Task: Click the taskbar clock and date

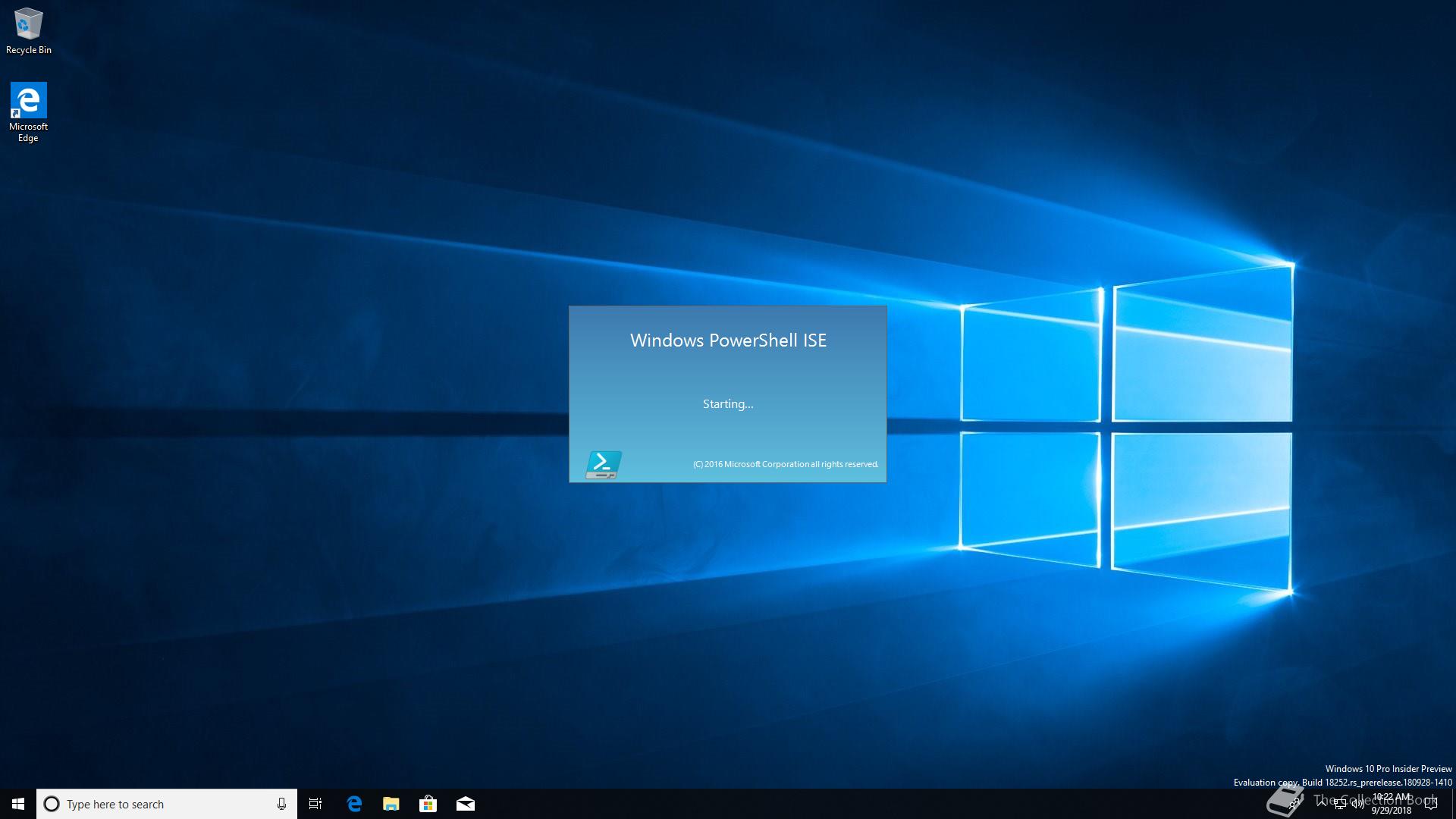Action: pyautogui.click(x=1392, y=804)
